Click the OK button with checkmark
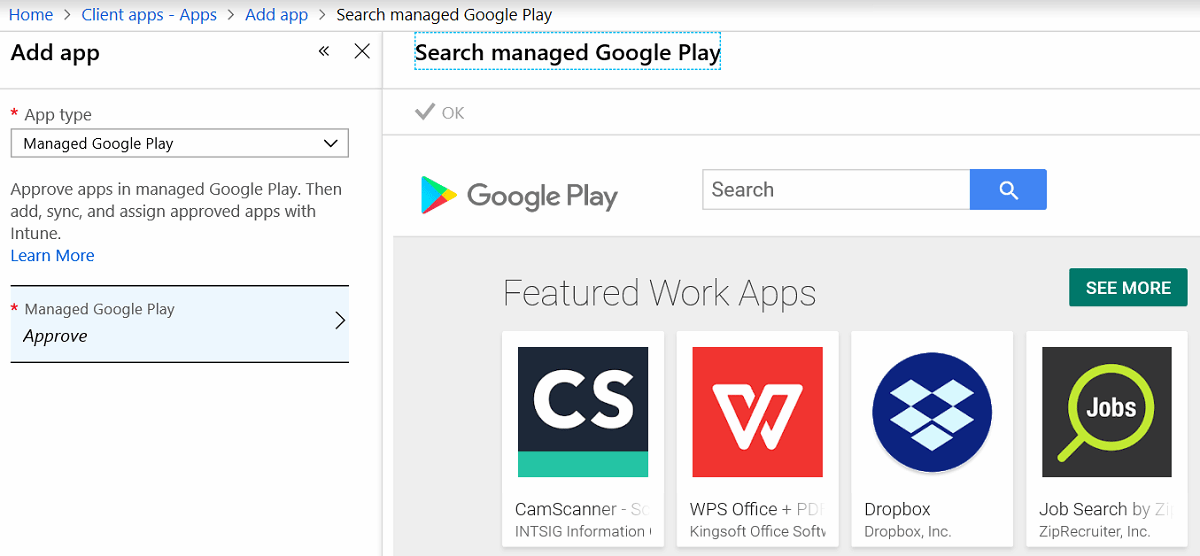The image size is (1200, 556). [440, 113]
